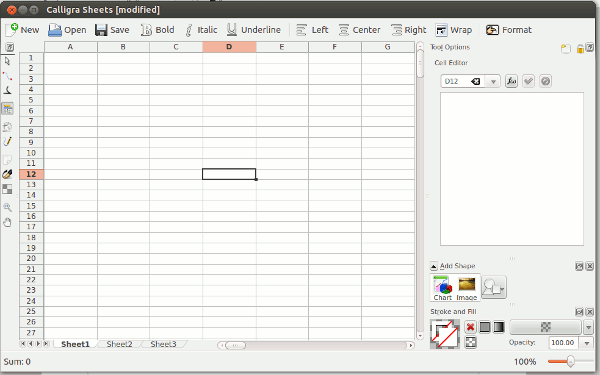Collapse the Add Shape panel arrow
Viewport: 600px width, 375px height.
click(x=434, y=266)
